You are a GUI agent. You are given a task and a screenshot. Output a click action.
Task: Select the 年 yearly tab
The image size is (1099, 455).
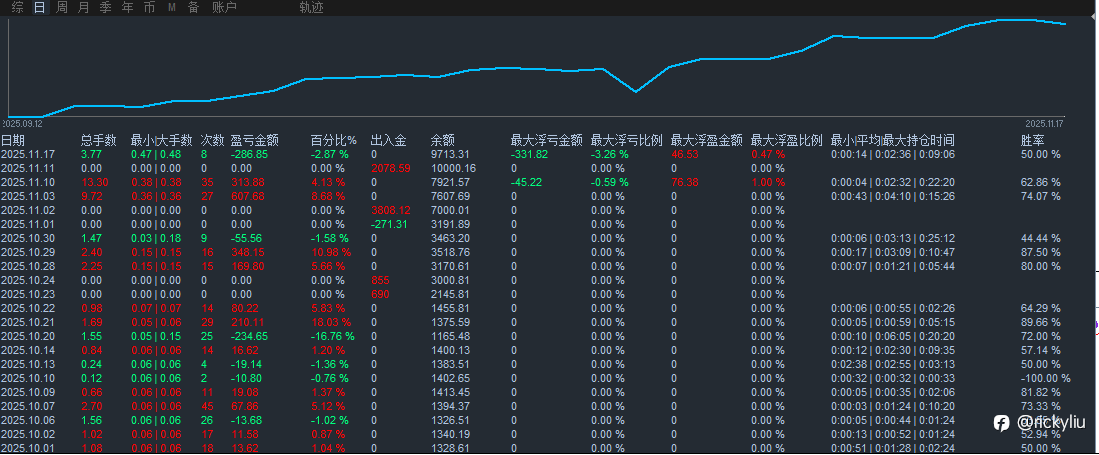[127, 8]
